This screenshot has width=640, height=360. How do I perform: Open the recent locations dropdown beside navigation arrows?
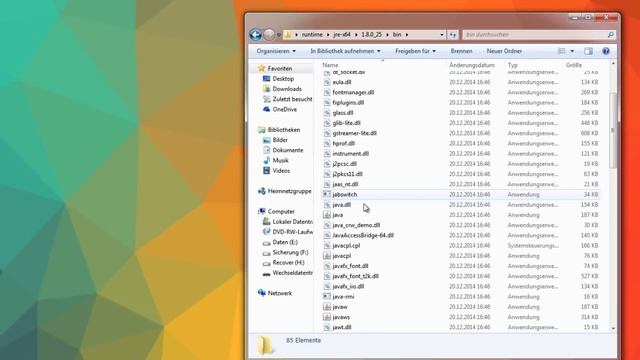coord(279,35)
